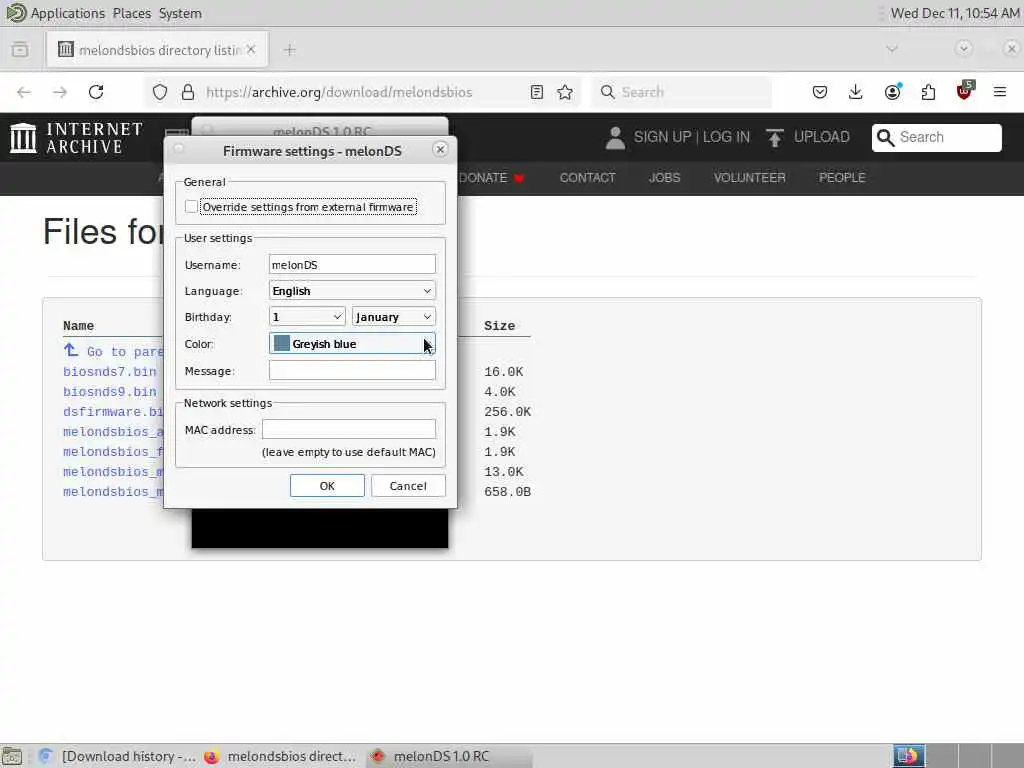Click the clock in the top panel
Viewport: 1024px width, 768px height.
coord(955,13)
